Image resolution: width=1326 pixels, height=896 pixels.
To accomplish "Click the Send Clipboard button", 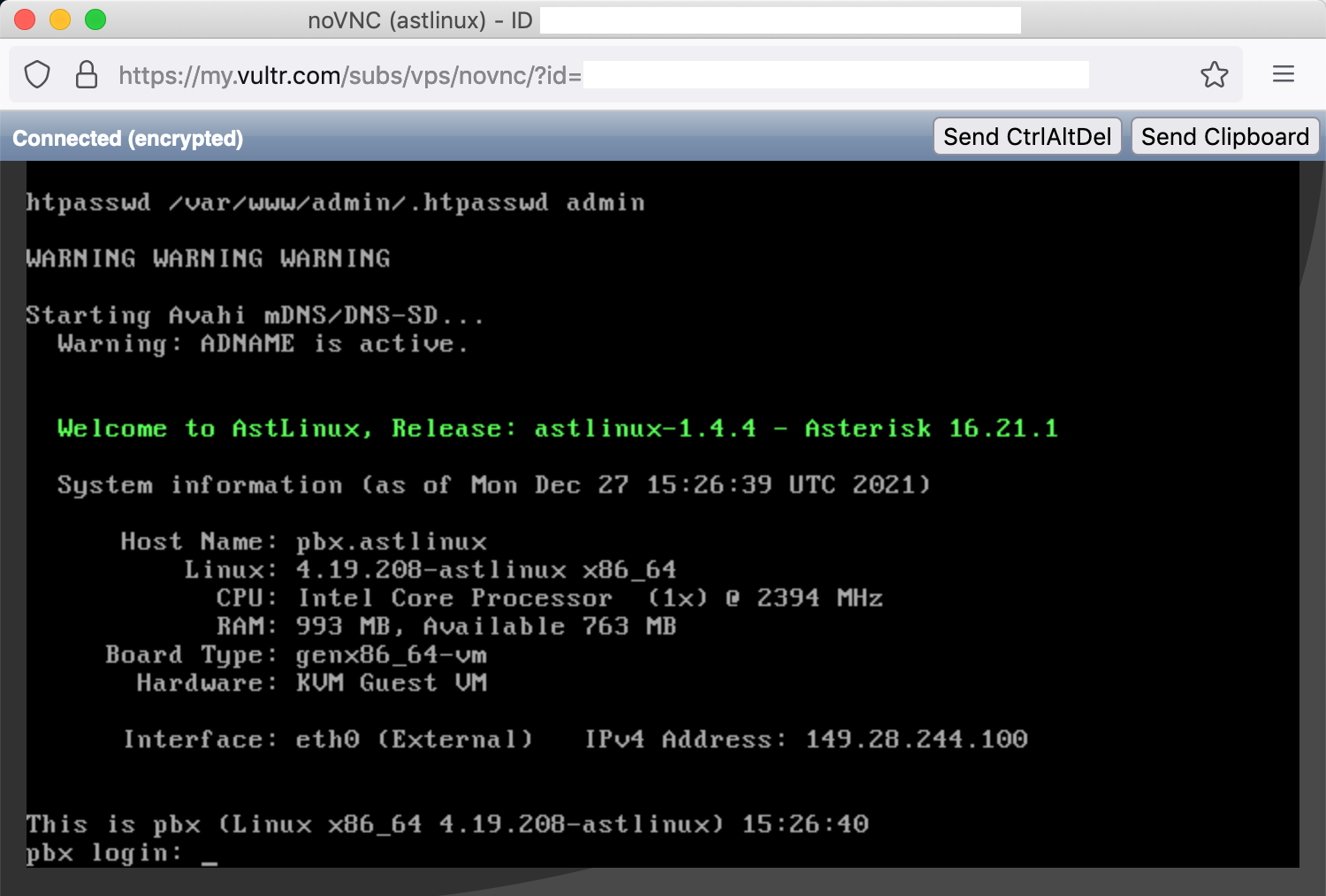I will (1225, 137).
